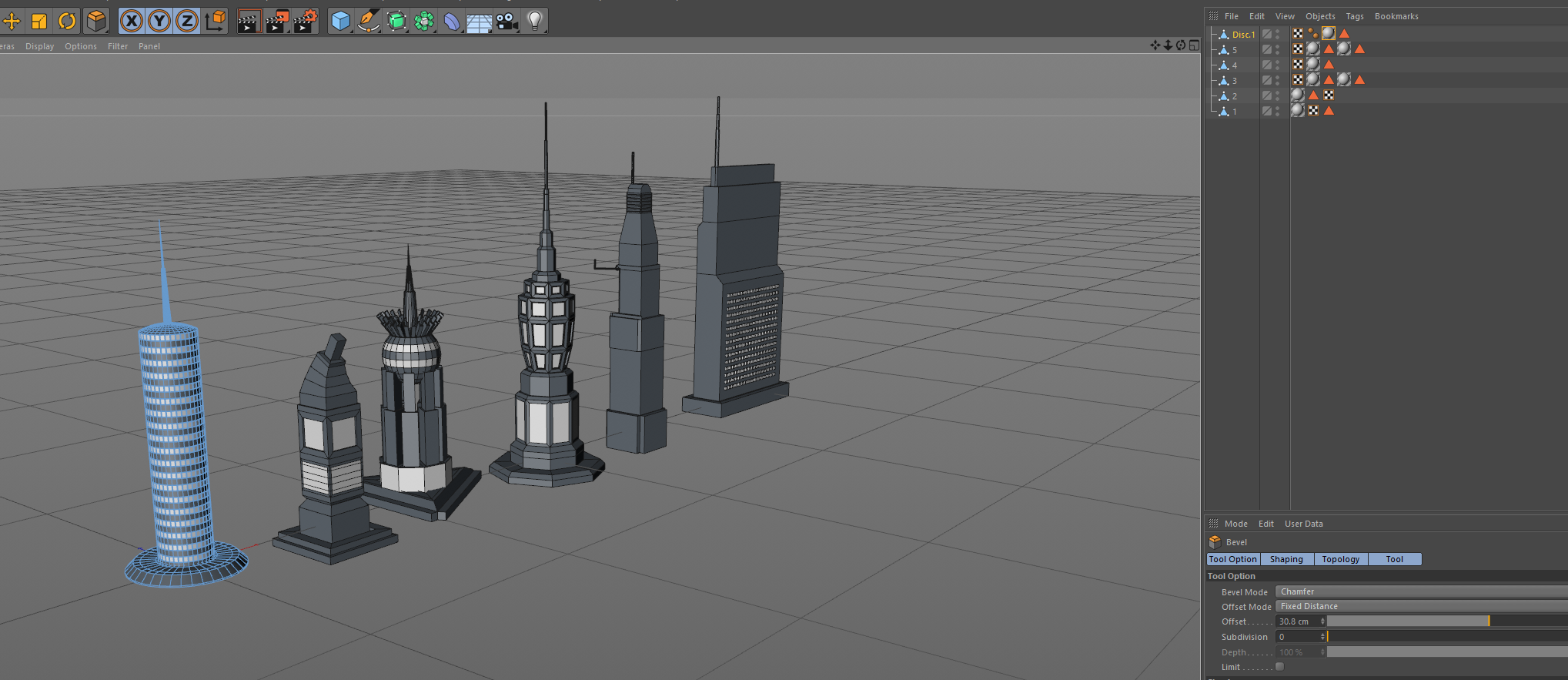Screen dimensions: 1568x680
Task: Select the Scale tool
Action: click(39, 21)
